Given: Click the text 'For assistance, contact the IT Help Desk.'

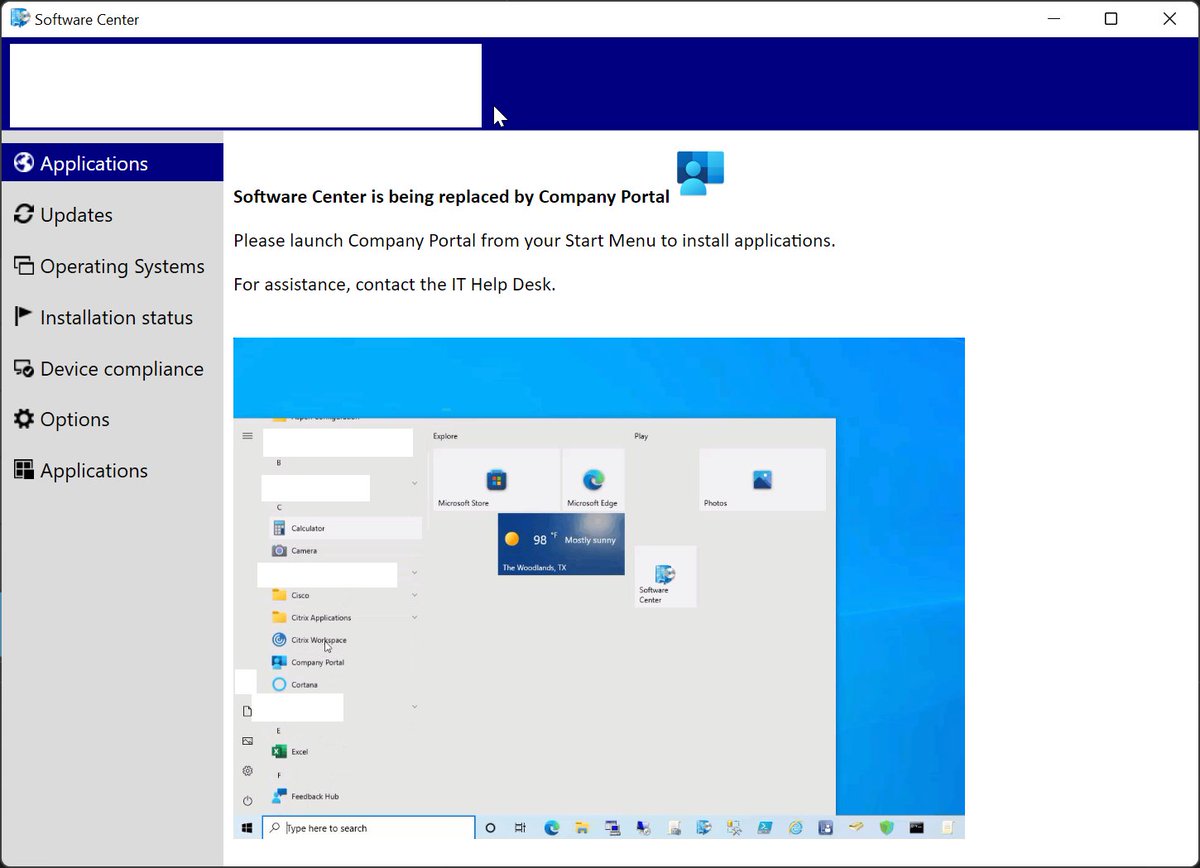Looking at the screenshot, I should point(394,284).
